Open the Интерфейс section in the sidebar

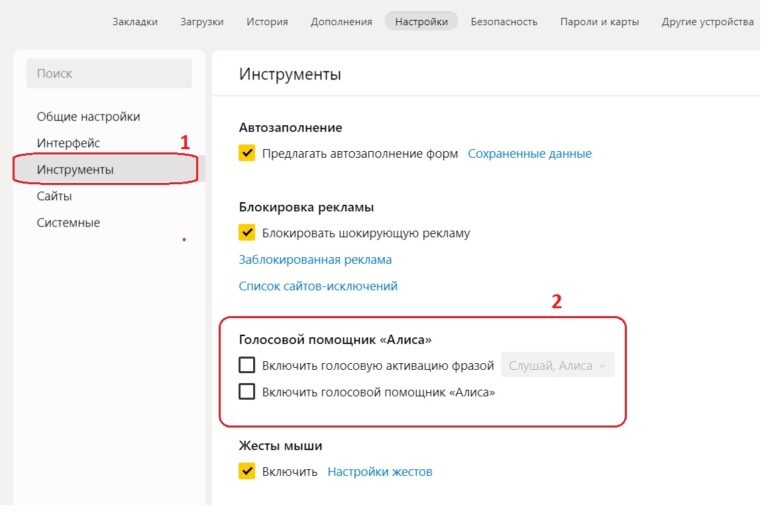pos(68,143)
